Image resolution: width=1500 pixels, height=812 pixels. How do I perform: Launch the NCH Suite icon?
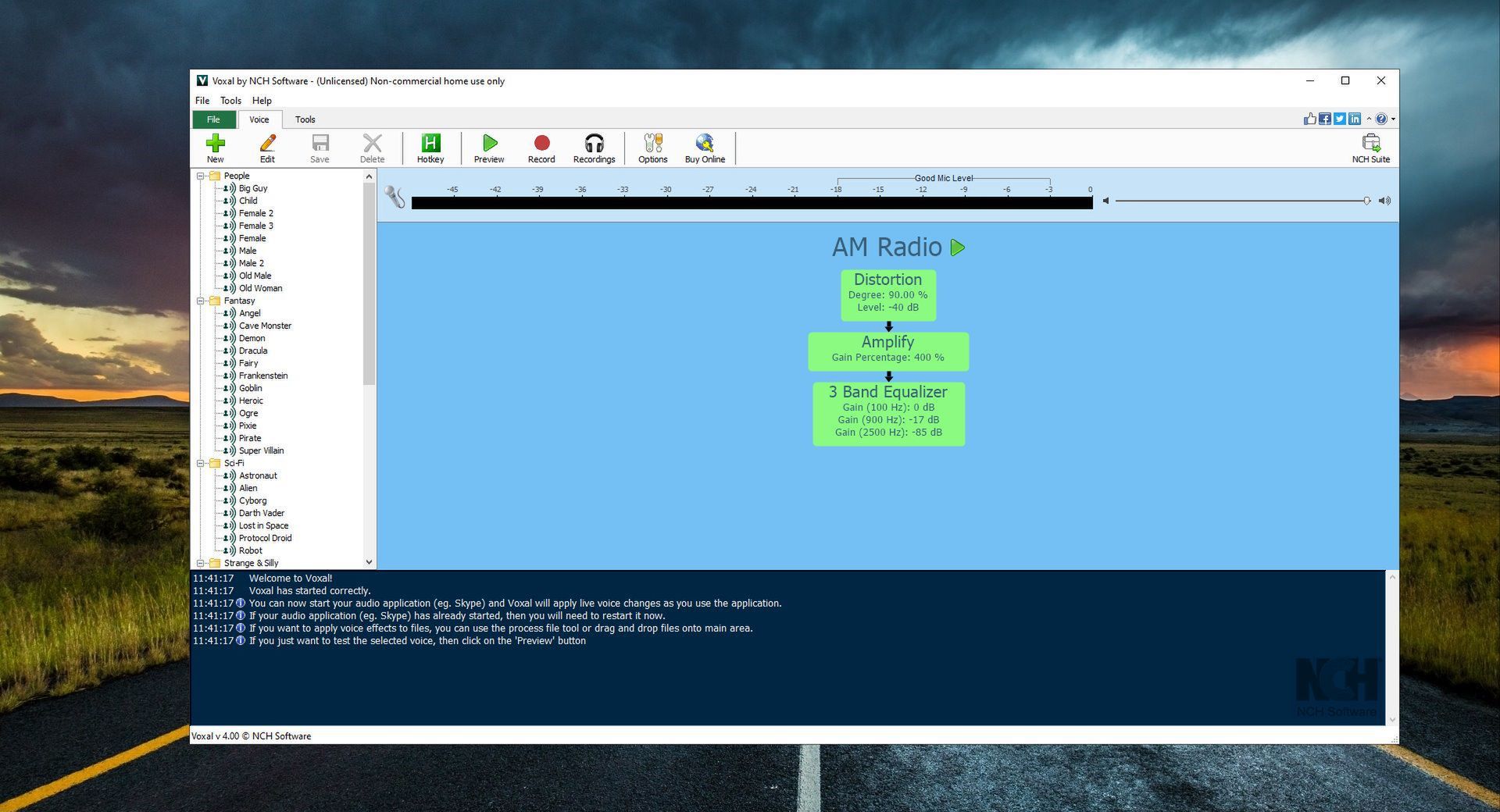1371,148
